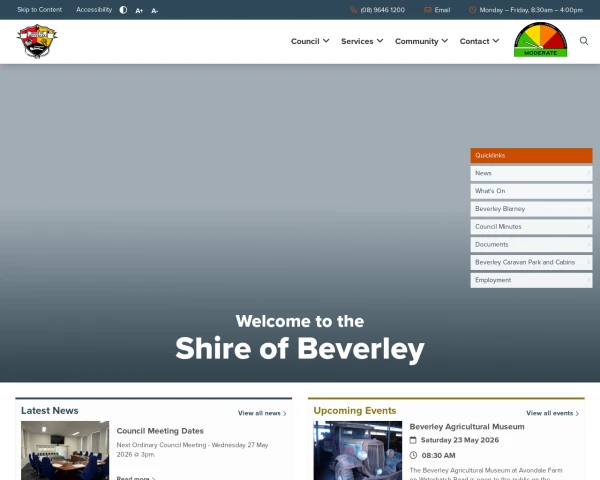Expand the Services menu chevron

380,41
